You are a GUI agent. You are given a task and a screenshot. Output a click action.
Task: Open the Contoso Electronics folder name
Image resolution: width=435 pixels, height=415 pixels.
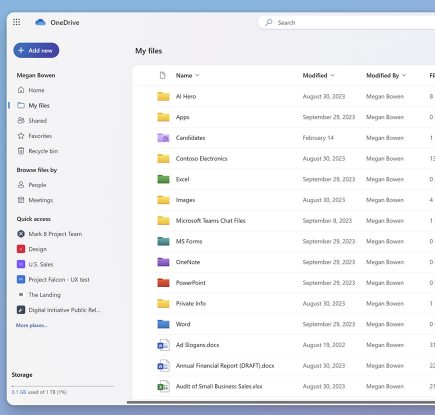click(202, 158)
